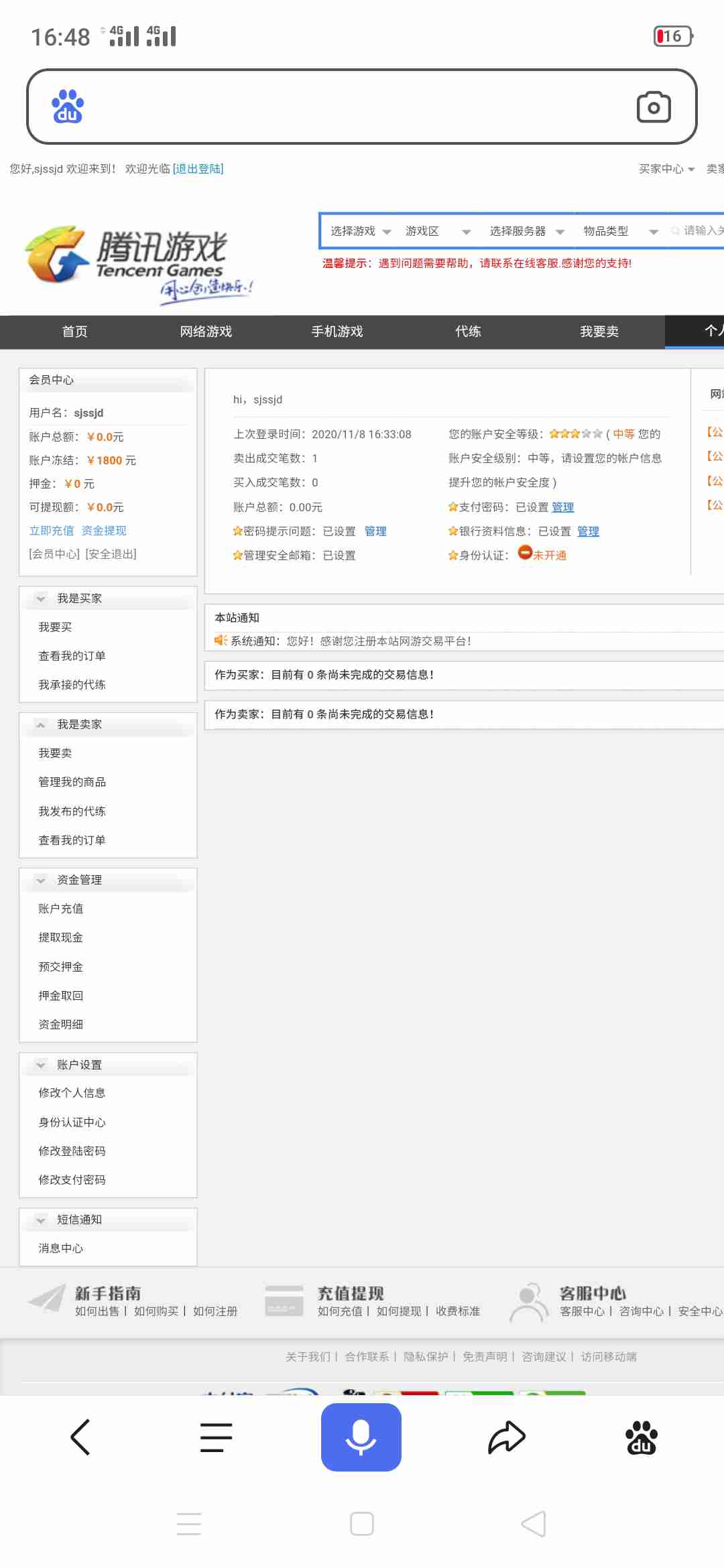724x1568 pixels.
Task: Tap star icon beside 密码提示问题
Action: click(x=237, y=531)
